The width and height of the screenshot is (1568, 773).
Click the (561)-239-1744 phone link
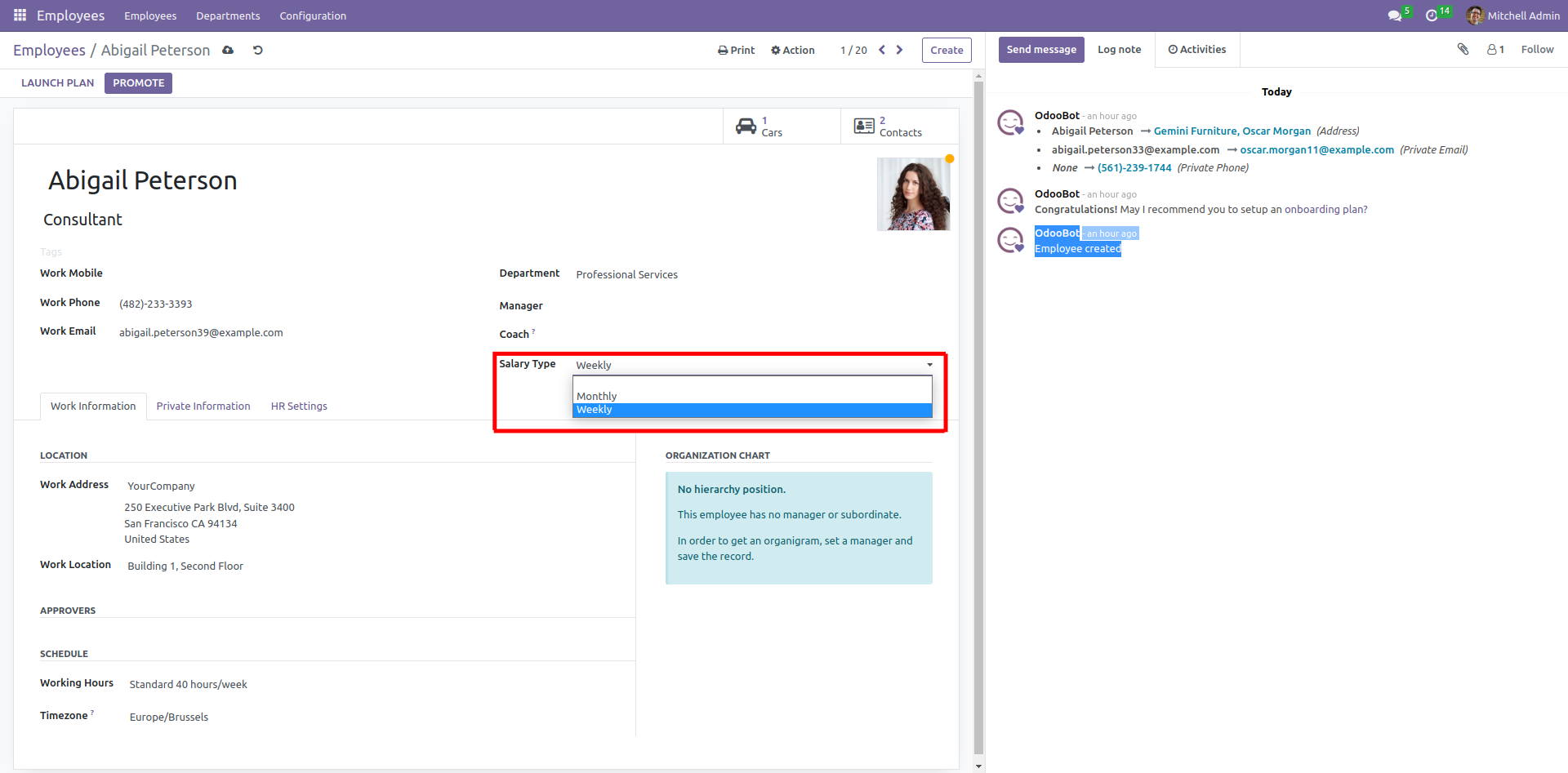tap(1134, 167)
